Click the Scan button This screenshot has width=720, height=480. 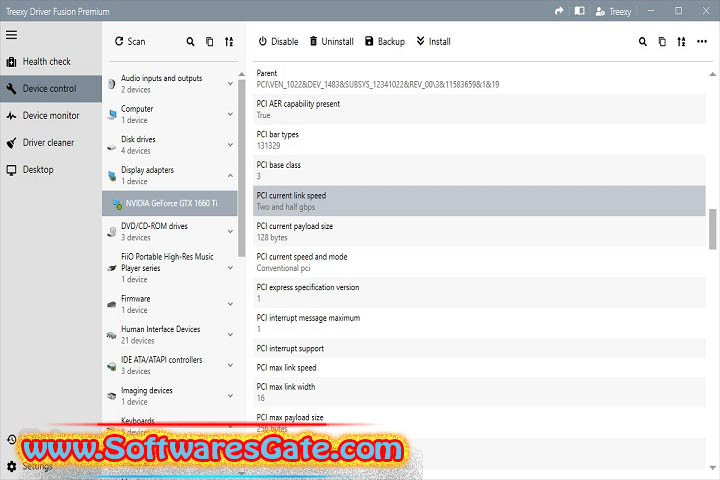coord(130,41)
